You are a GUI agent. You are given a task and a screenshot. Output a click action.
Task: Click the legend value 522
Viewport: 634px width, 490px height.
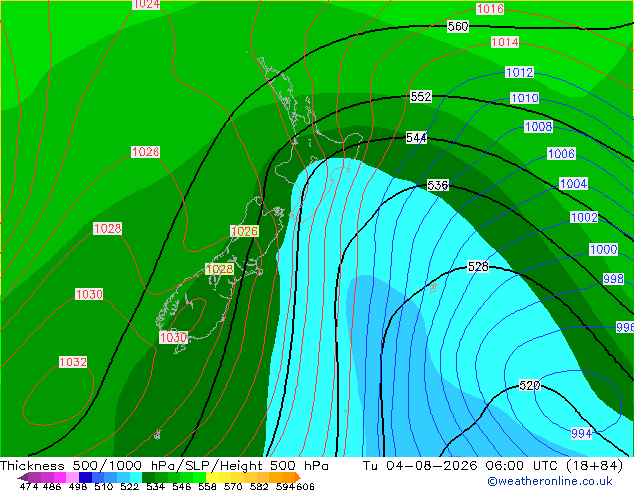129,486
